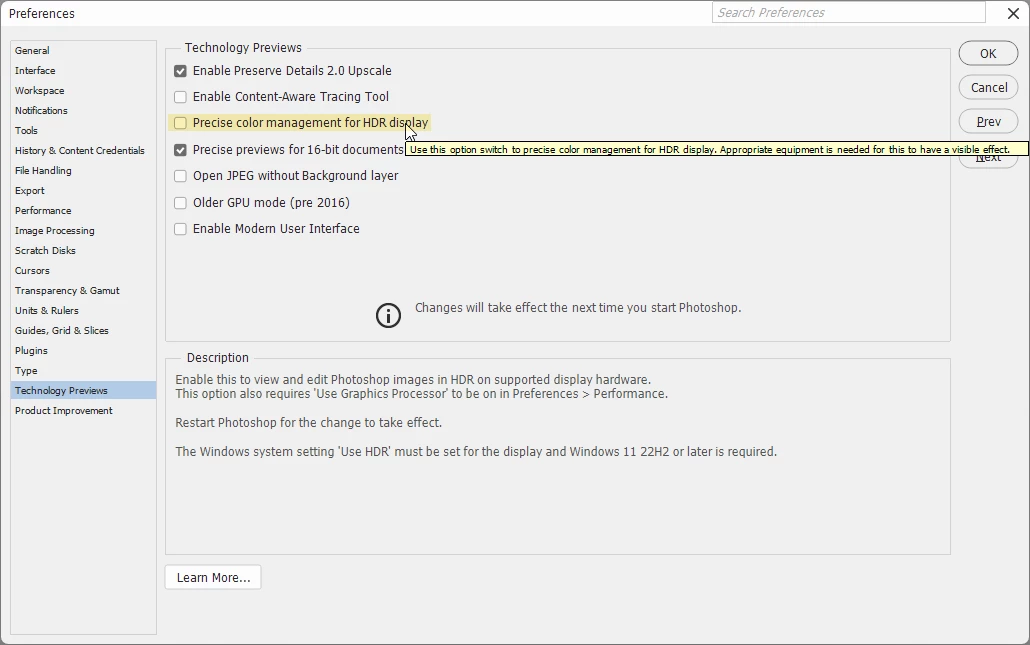Open Cursors preferences
Screen dimensions: 1030x645
coord(83,271)
